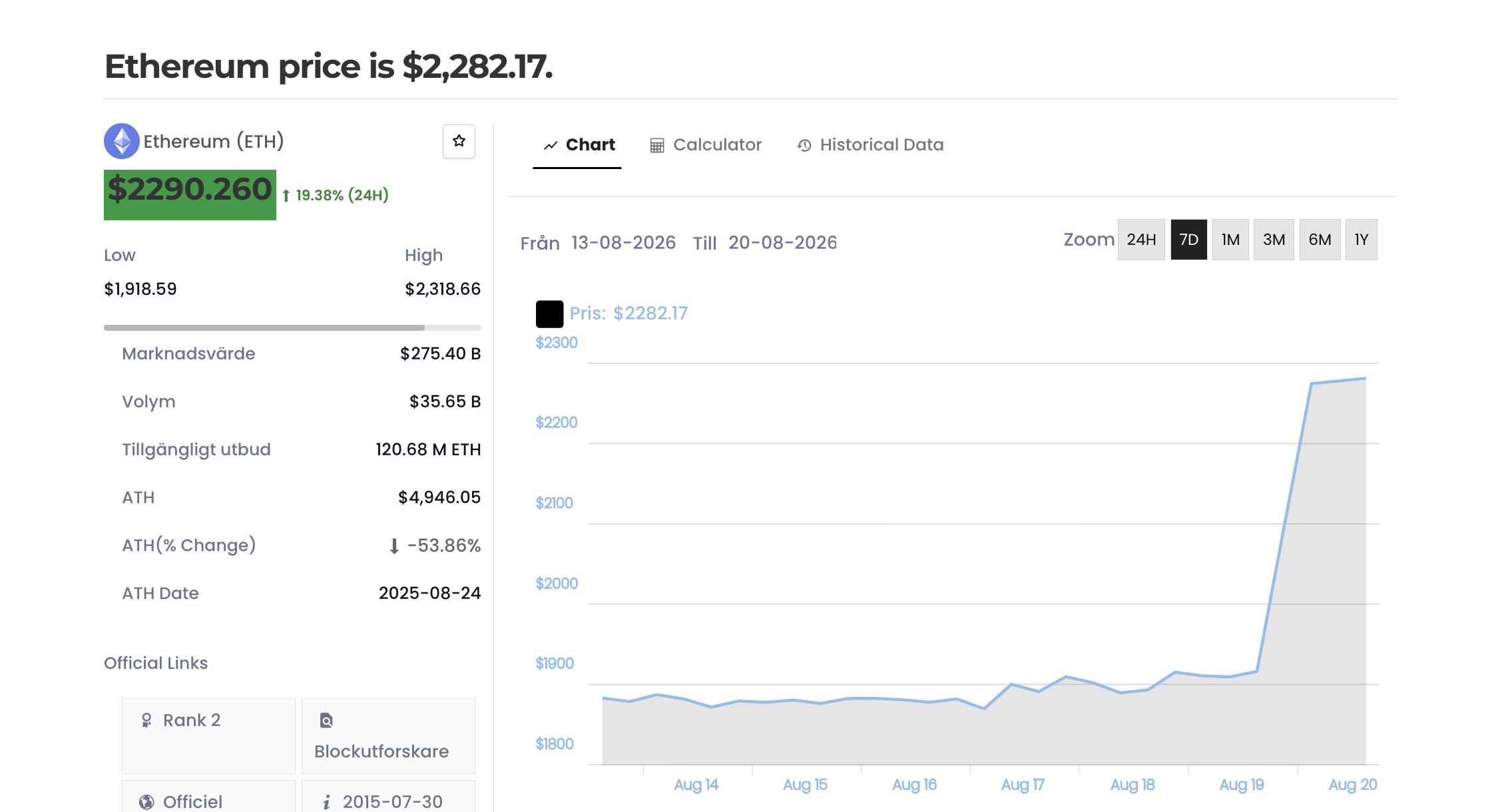Click the Aug 20 axis label
This screenshot has height=812, width=1510.
pyautogui.click(x=1353, y=785)
